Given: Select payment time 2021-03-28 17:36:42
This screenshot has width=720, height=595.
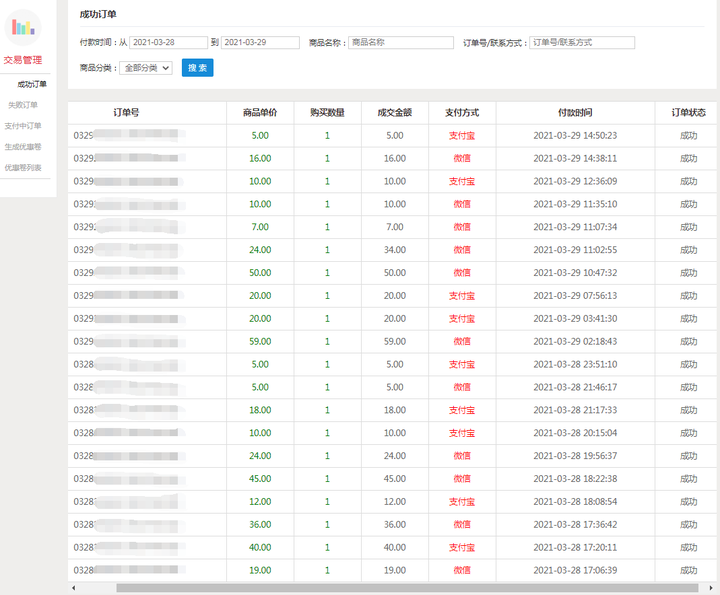Looking at the screenshot, I should point(575,524).
